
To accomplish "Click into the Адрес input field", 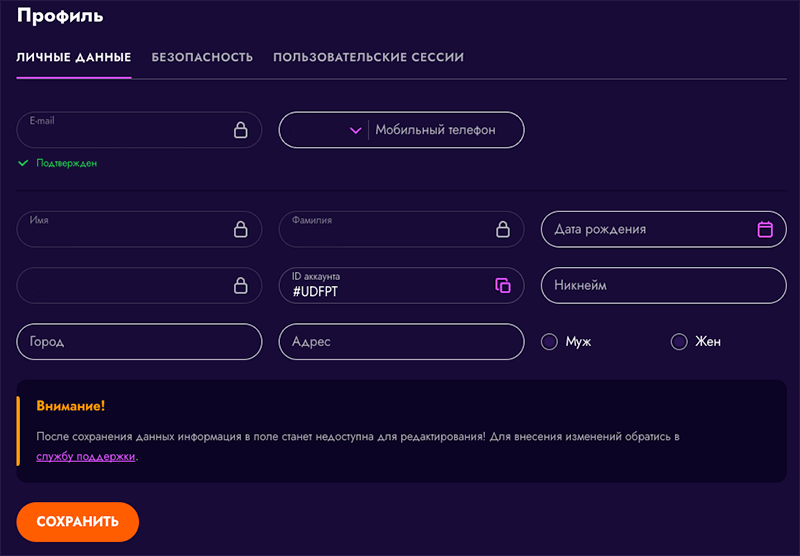I will point(401,342).
